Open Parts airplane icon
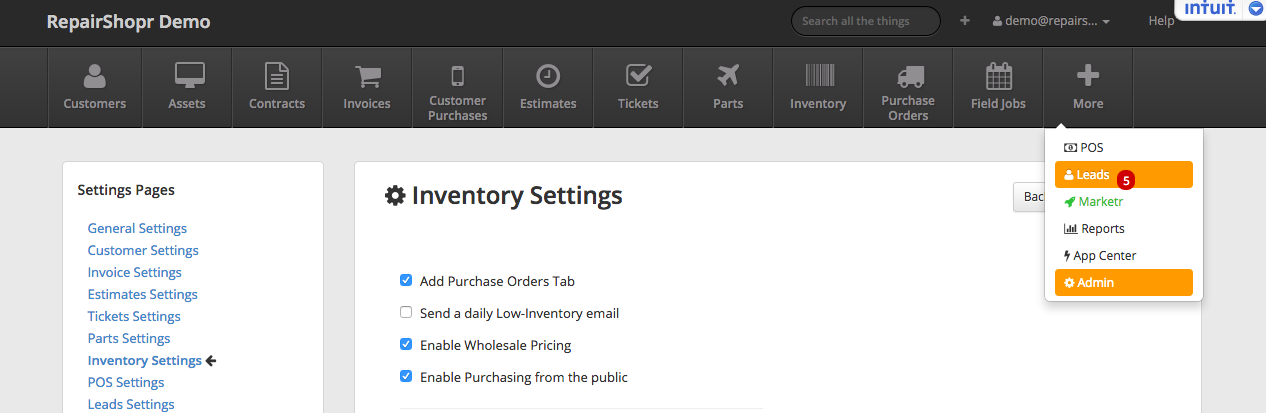This screenshot has width=1266, height=413. (728, 76)
